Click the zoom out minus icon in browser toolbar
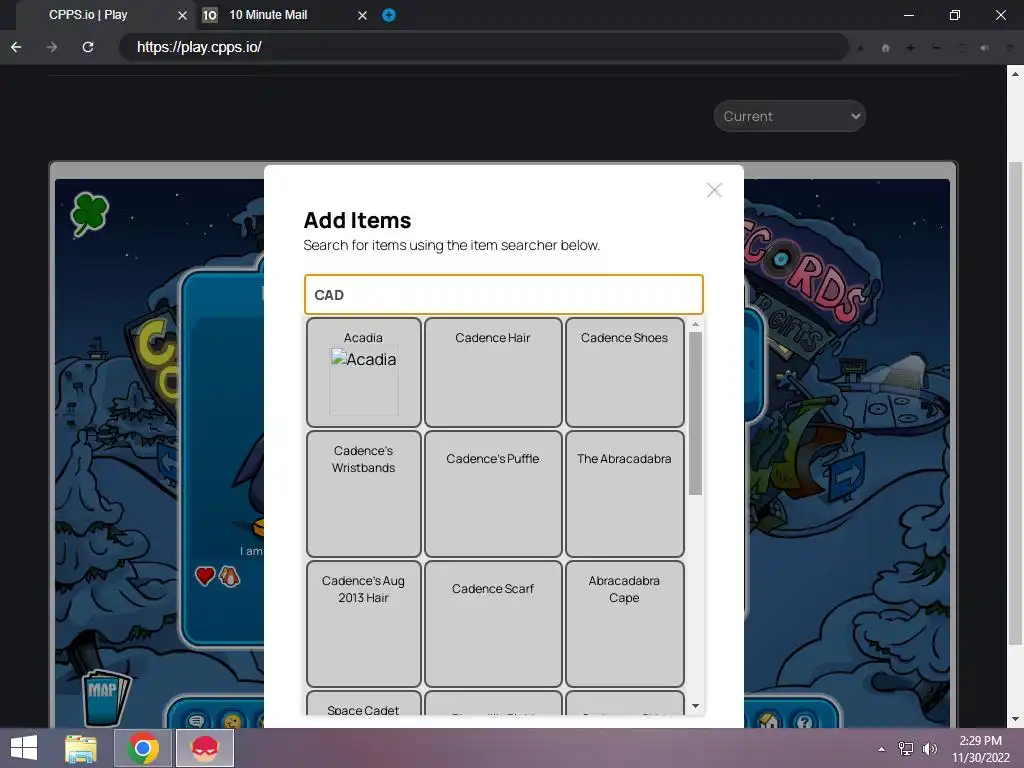Viewport: 1024px width, 768px height. click(936, 48)
